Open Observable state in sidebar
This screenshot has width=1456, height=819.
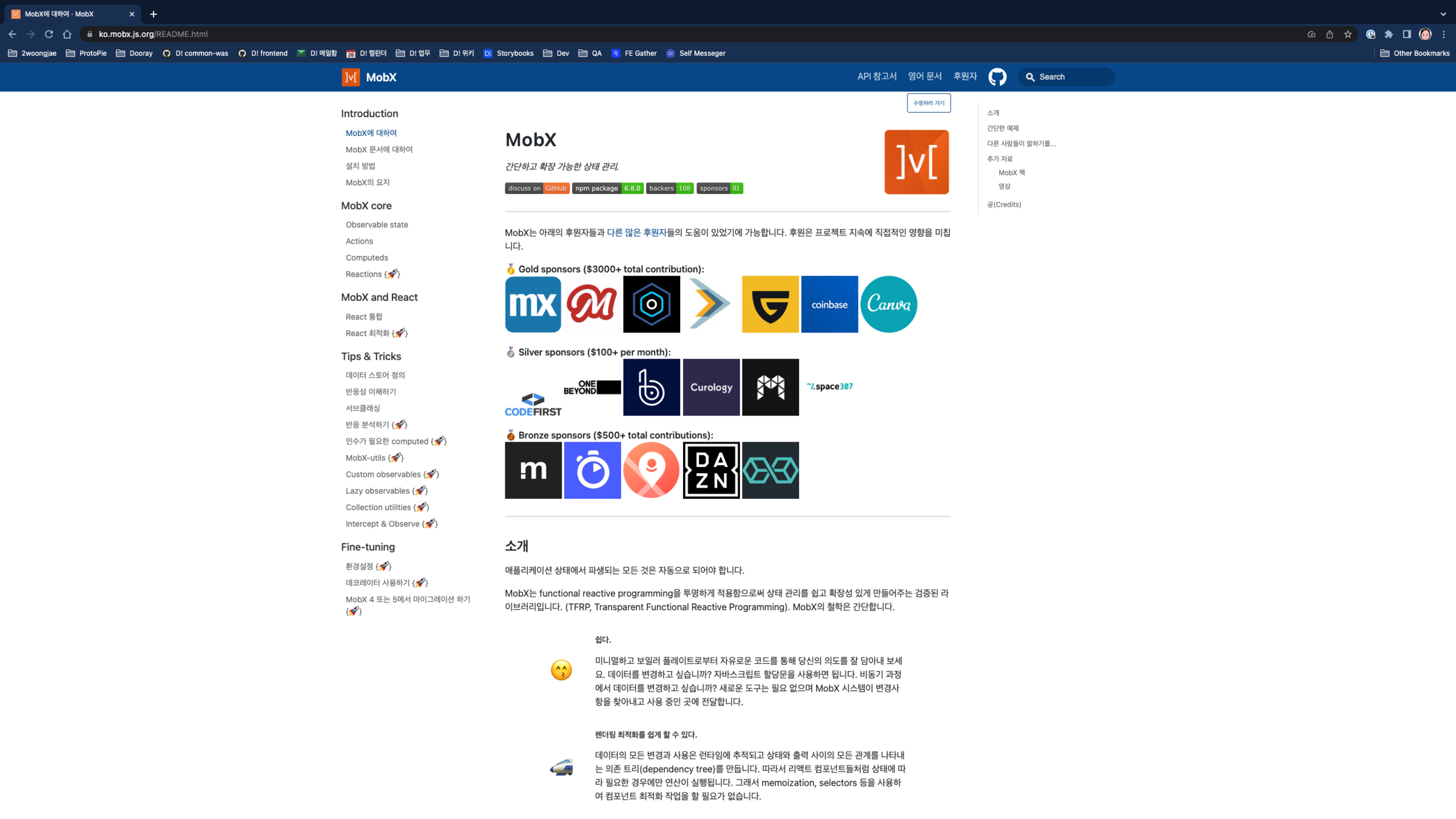pos(377,224)
